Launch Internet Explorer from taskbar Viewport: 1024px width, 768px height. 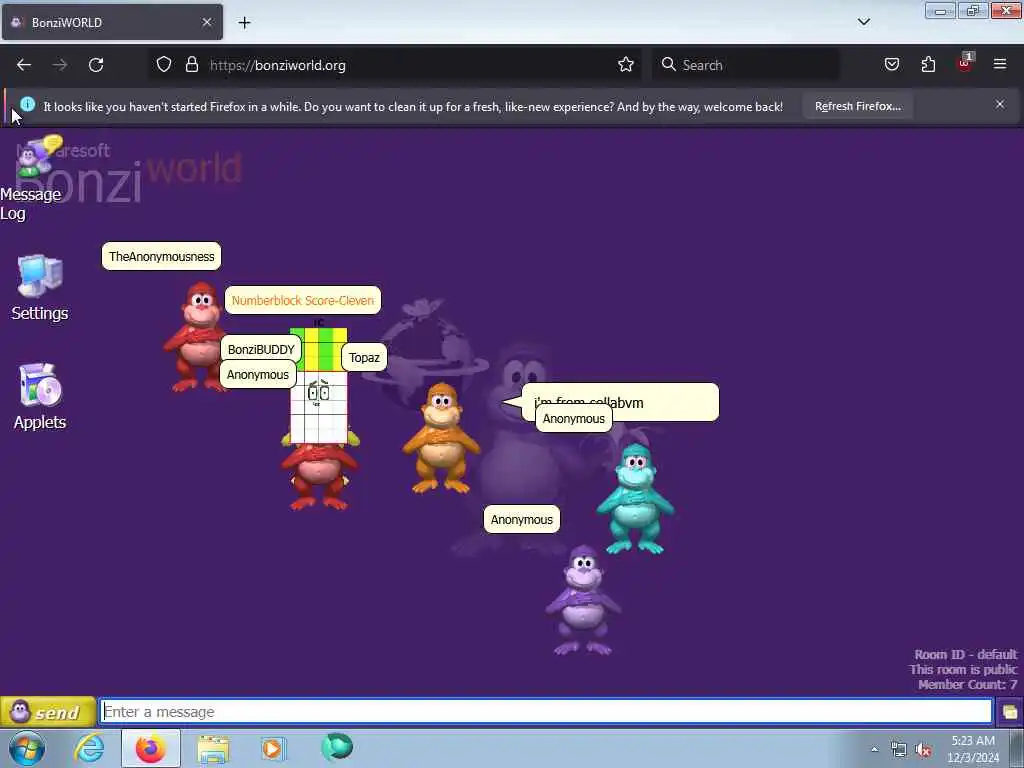pos(89,748)
